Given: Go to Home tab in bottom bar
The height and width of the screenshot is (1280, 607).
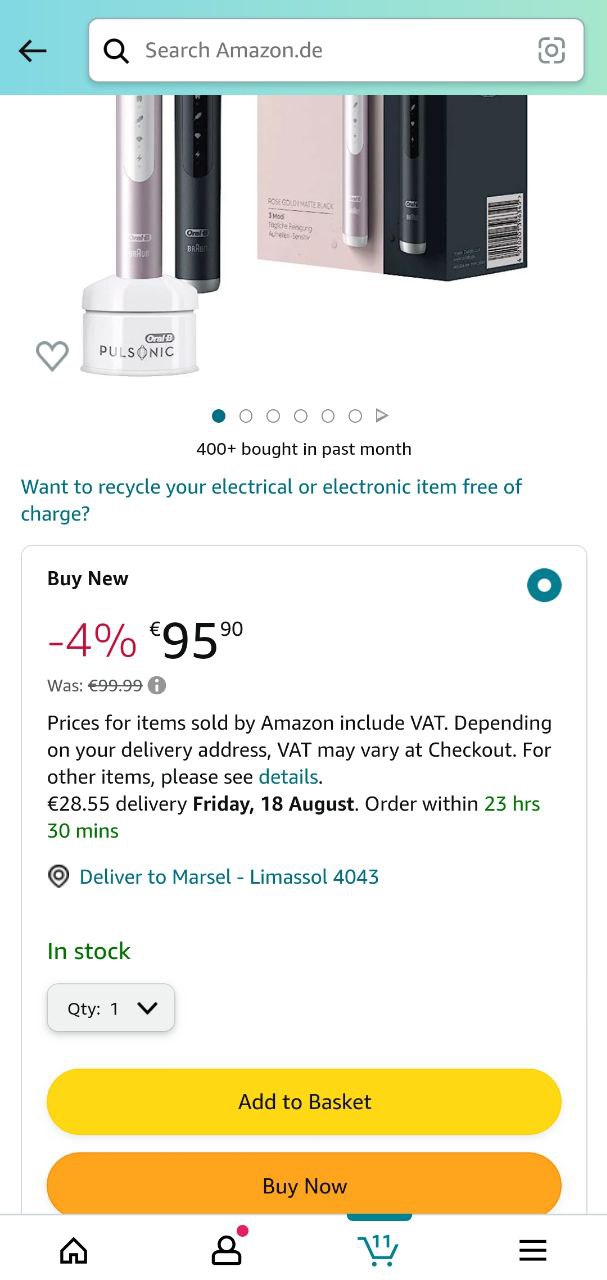Looking at the screenshot, I should (x=74, y=1250).
